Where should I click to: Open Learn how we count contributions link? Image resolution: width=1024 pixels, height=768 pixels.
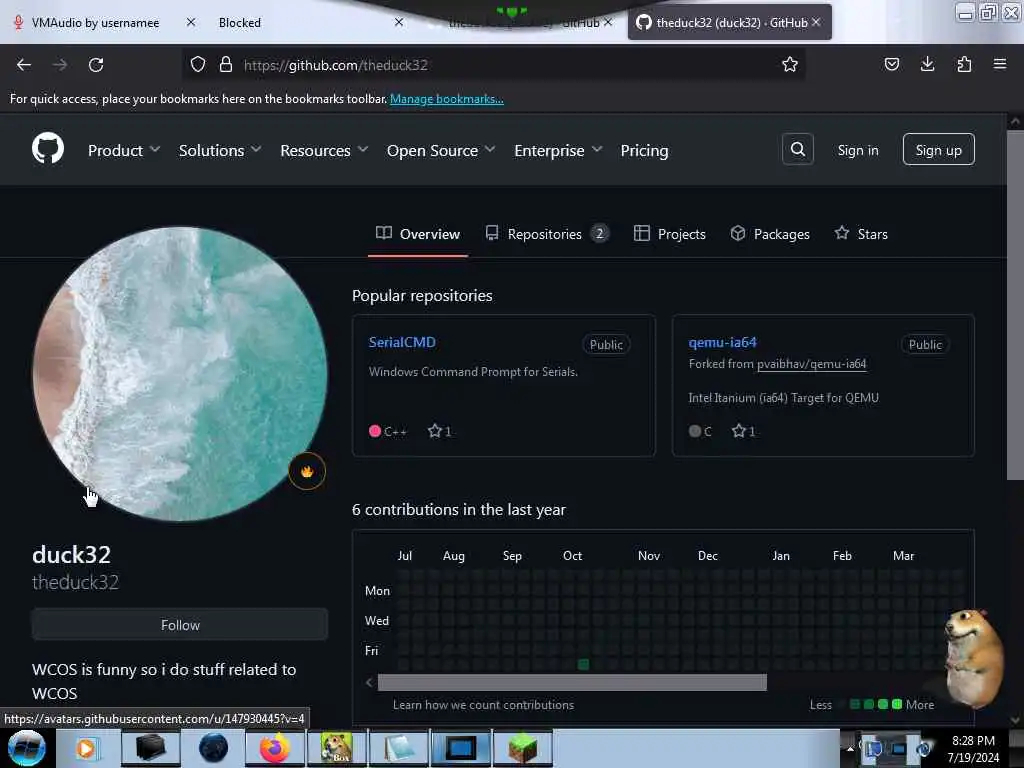point(483,705)
